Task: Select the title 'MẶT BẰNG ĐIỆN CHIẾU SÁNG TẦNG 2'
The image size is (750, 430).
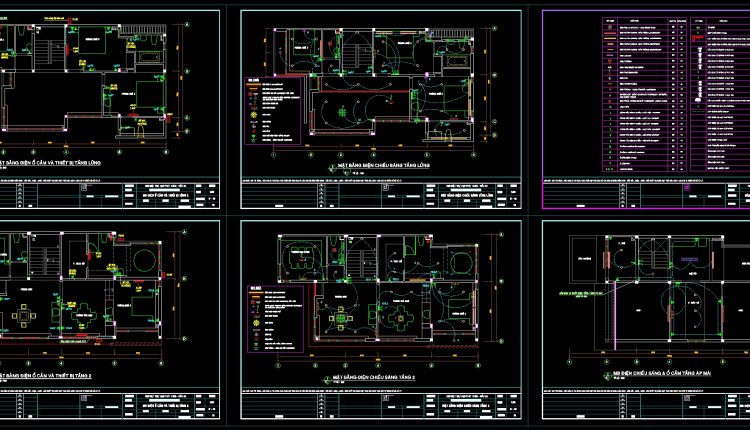Action: (x=374, y=377)
